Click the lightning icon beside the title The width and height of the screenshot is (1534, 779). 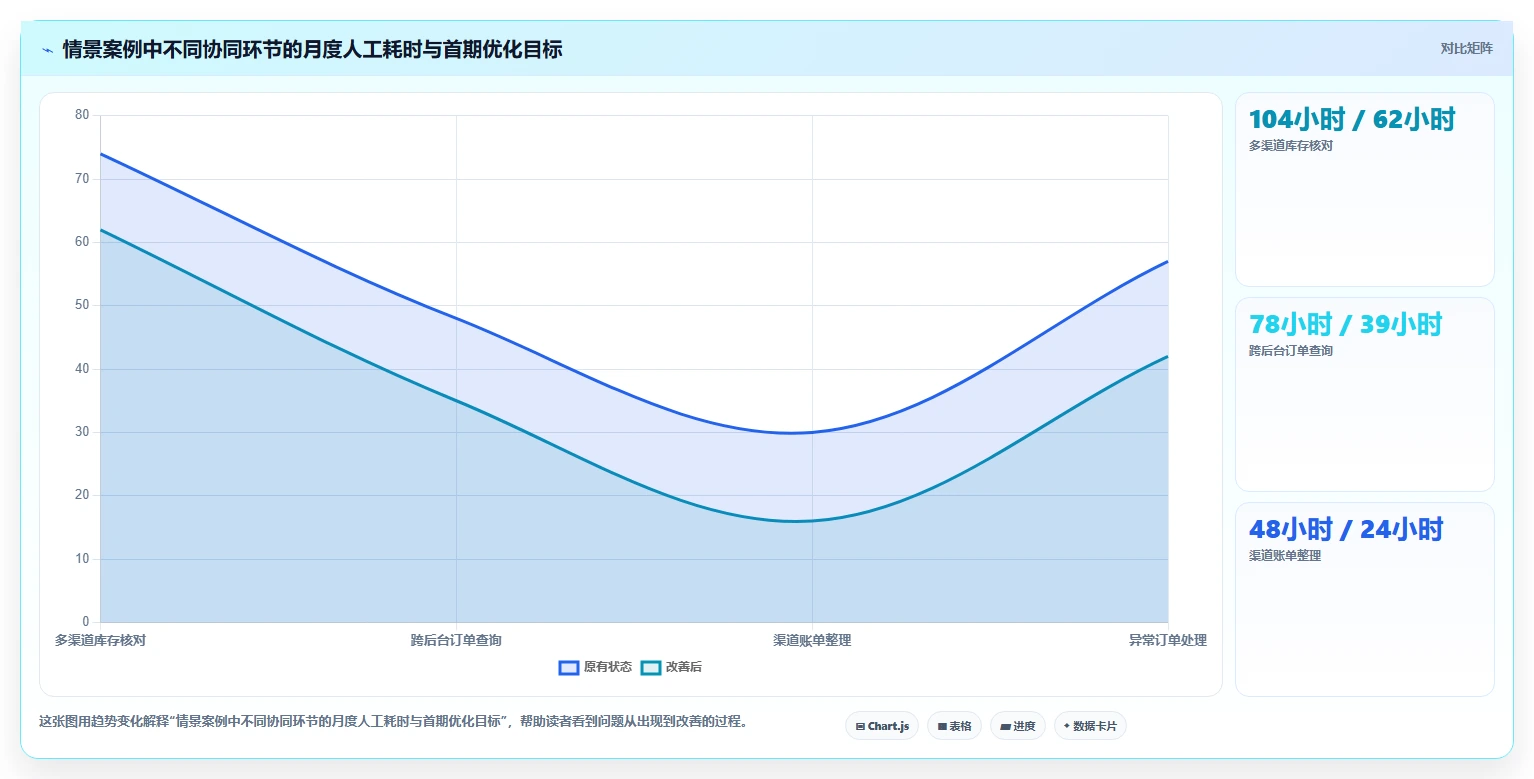coord(47,50)
